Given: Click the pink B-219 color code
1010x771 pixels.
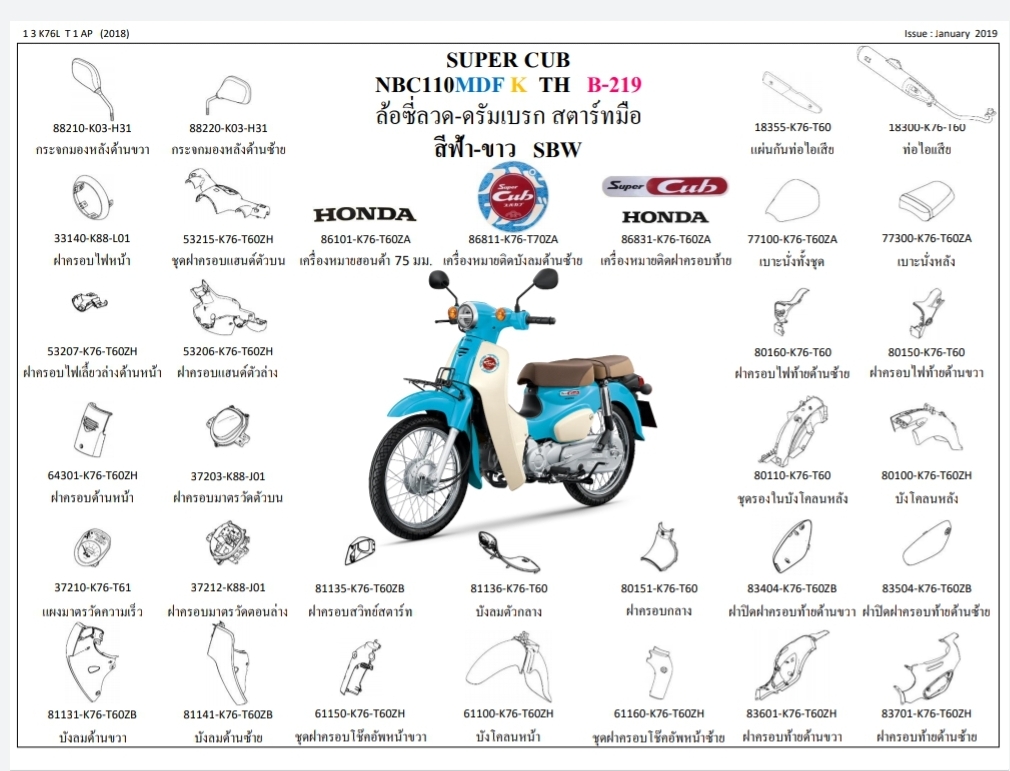Looking at the screenshot, I should (614, 85).
